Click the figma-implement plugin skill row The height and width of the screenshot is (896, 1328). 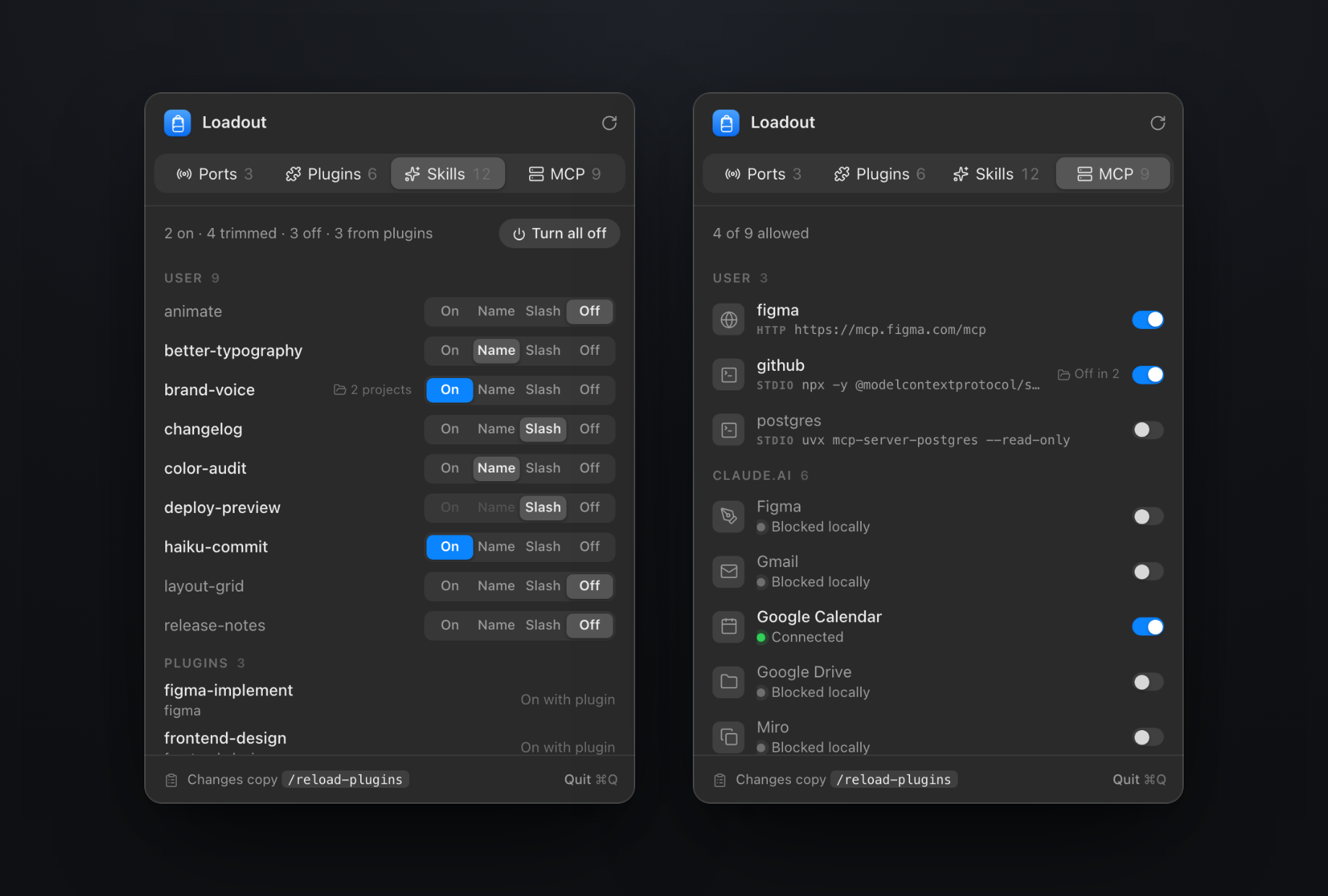click(x=390, y=700)
